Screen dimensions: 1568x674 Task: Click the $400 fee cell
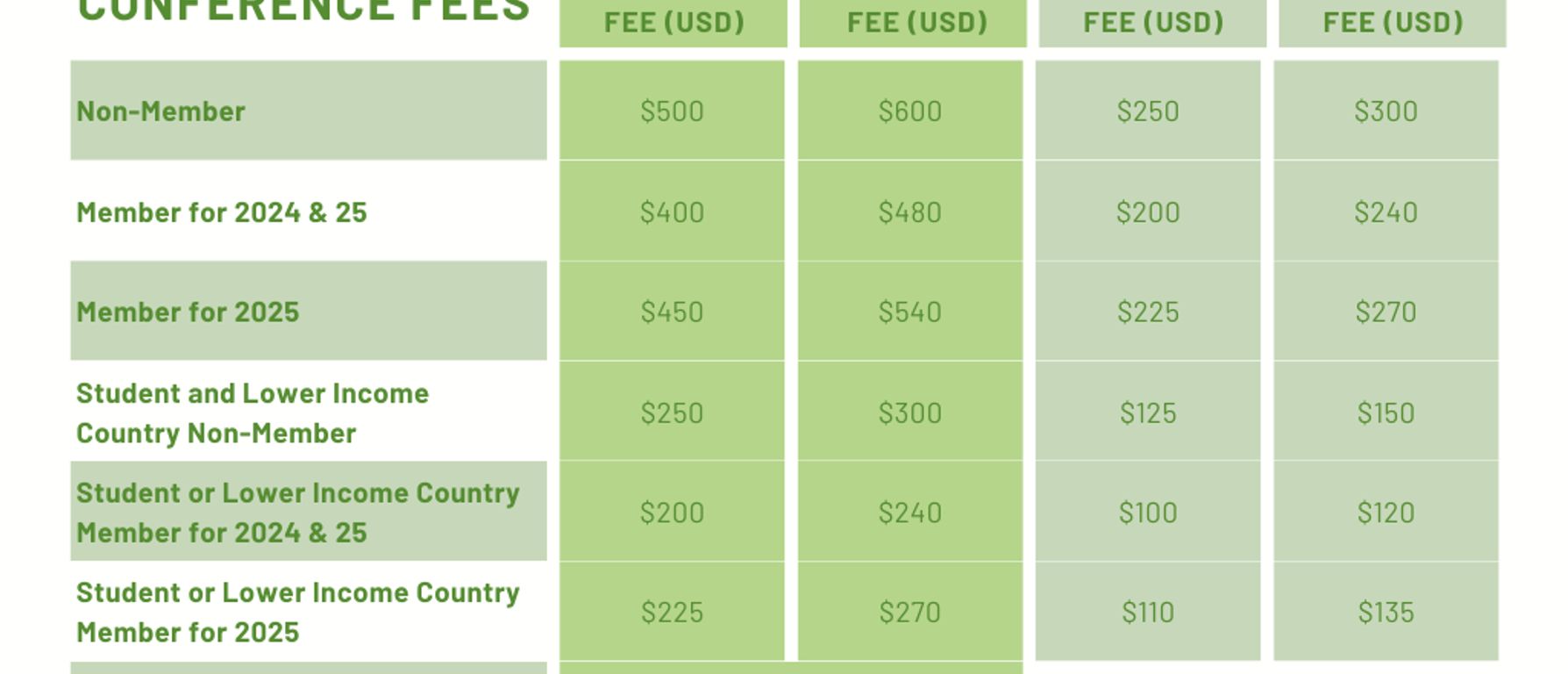(672, 212)
